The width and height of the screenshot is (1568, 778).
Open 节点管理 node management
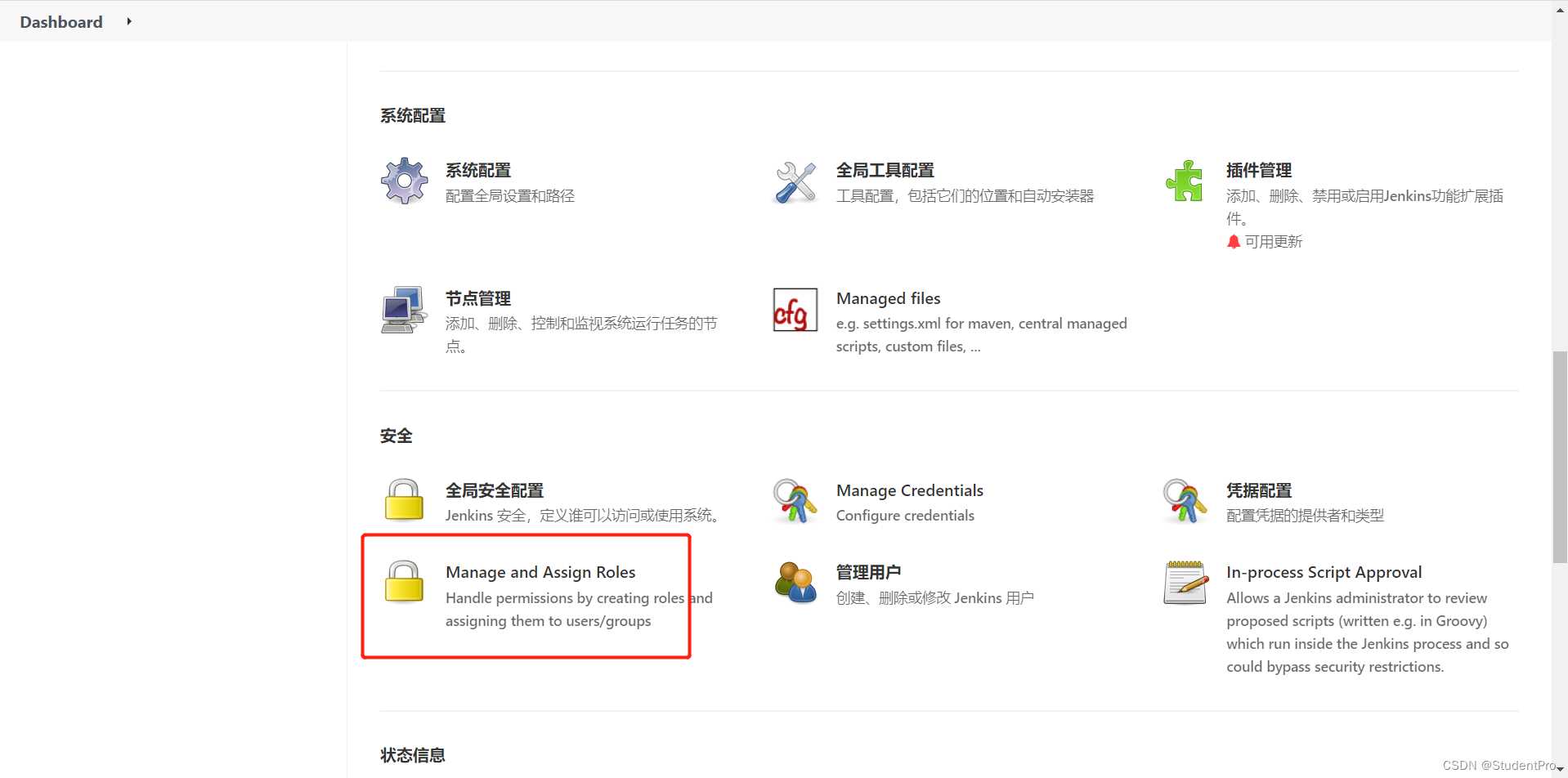477,298
